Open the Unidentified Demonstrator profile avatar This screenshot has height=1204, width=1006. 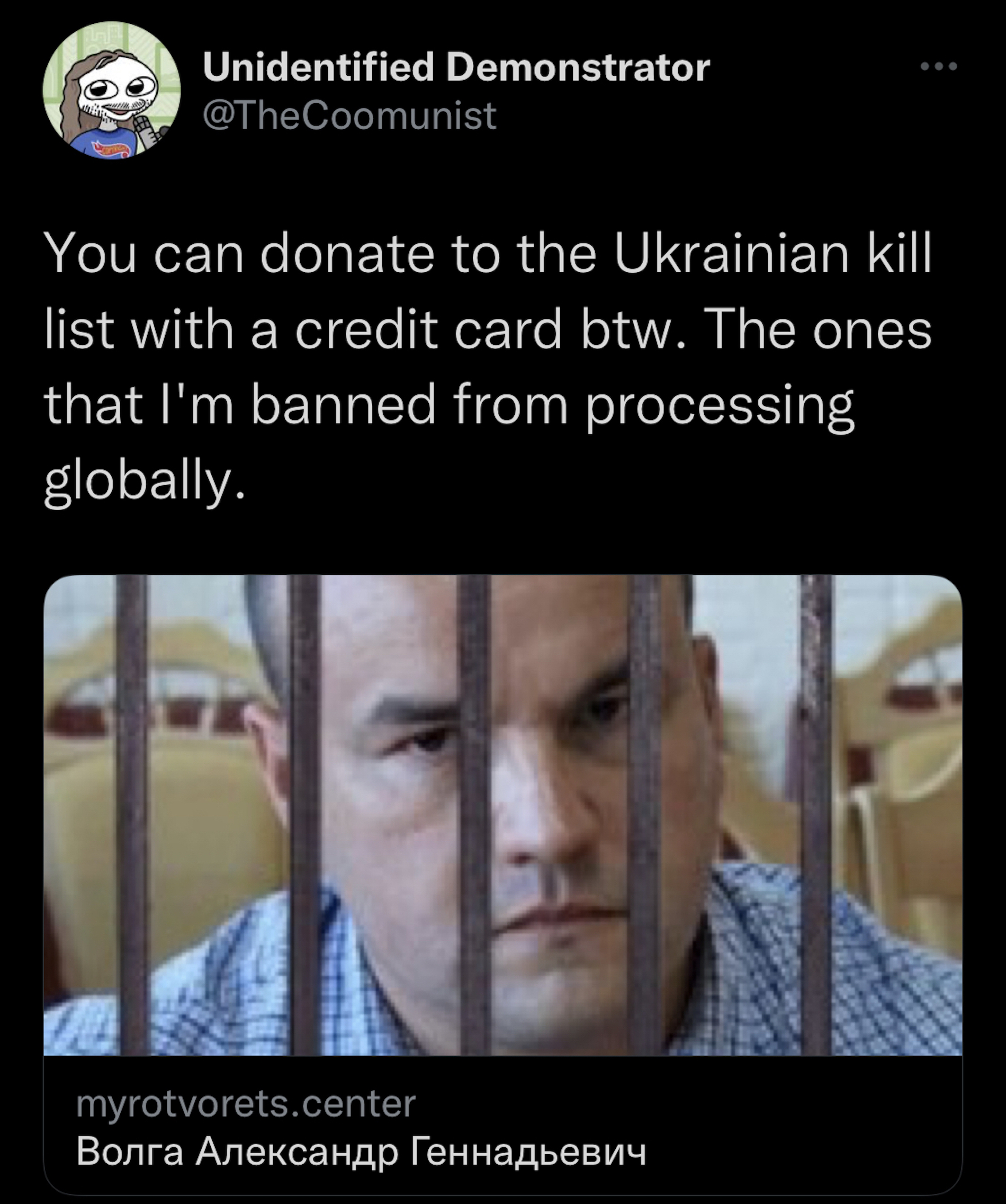tap(112, 91)
